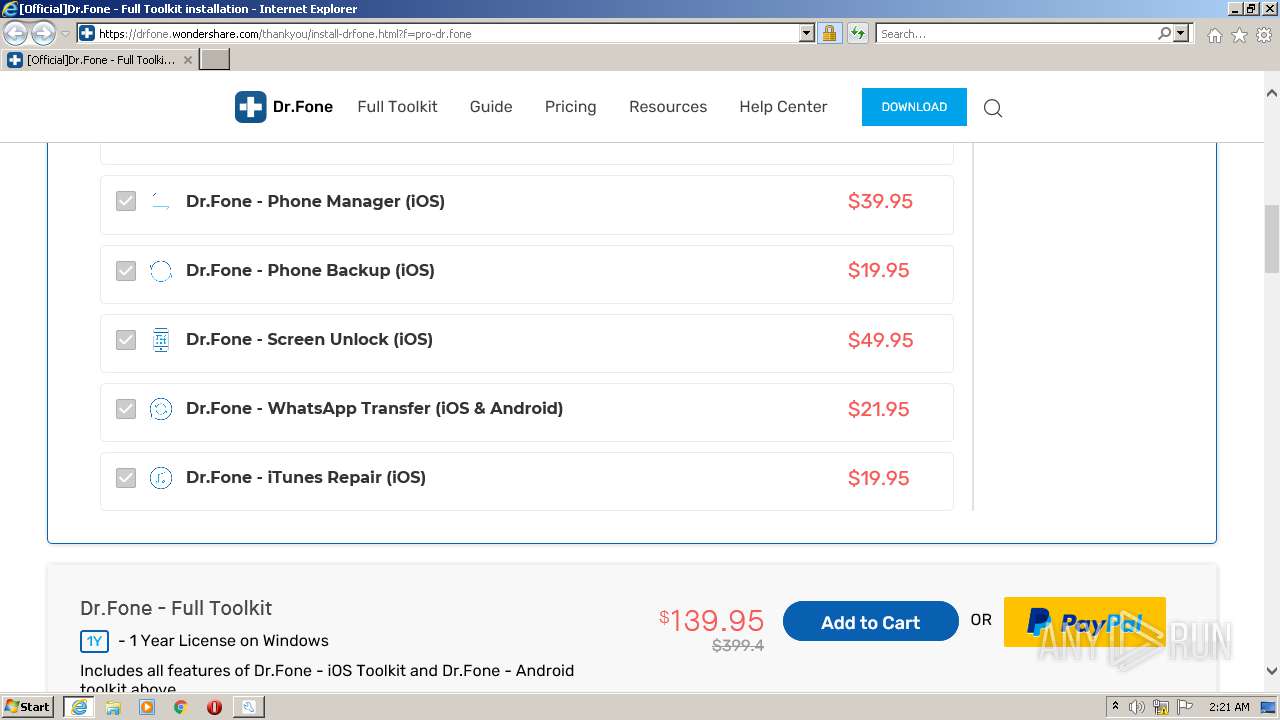Click the WhatsApp Transfer product icon
This screenshot has height=720, width=1280.
click(x=161, y=409)
